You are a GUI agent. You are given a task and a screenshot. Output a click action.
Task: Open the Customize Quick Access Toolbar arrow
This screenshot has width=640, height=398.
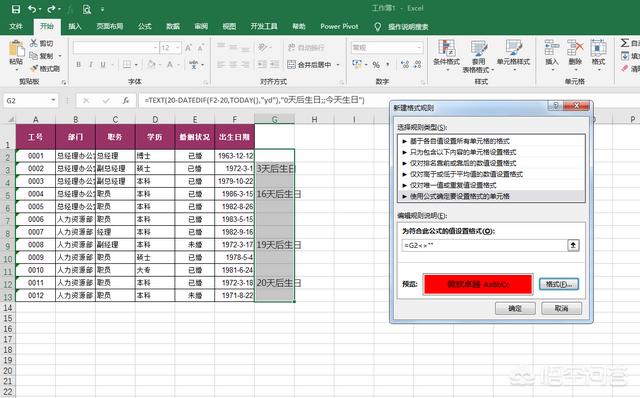[x=102, y=9]
